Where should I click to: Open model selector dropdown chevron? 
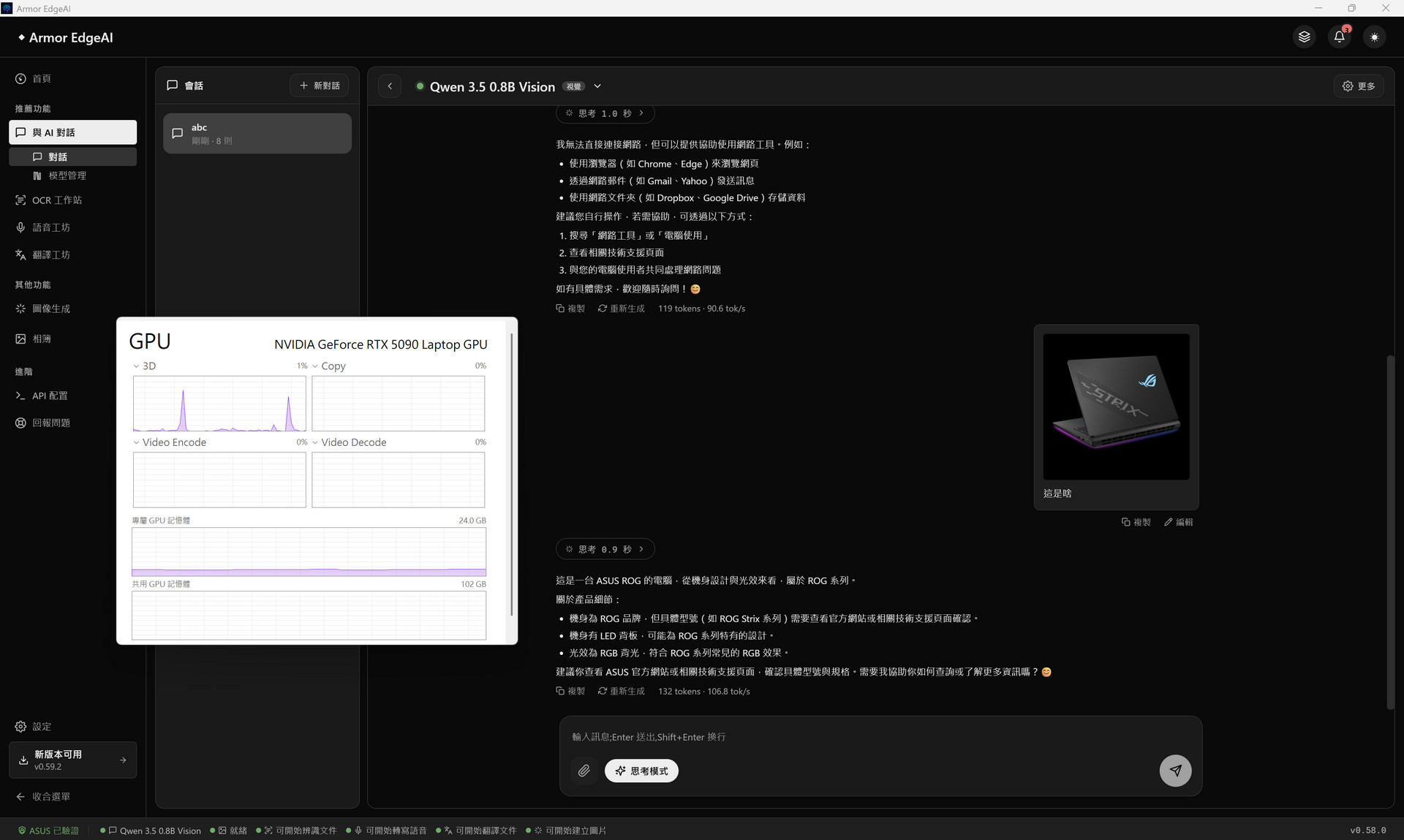pos(597,86)
